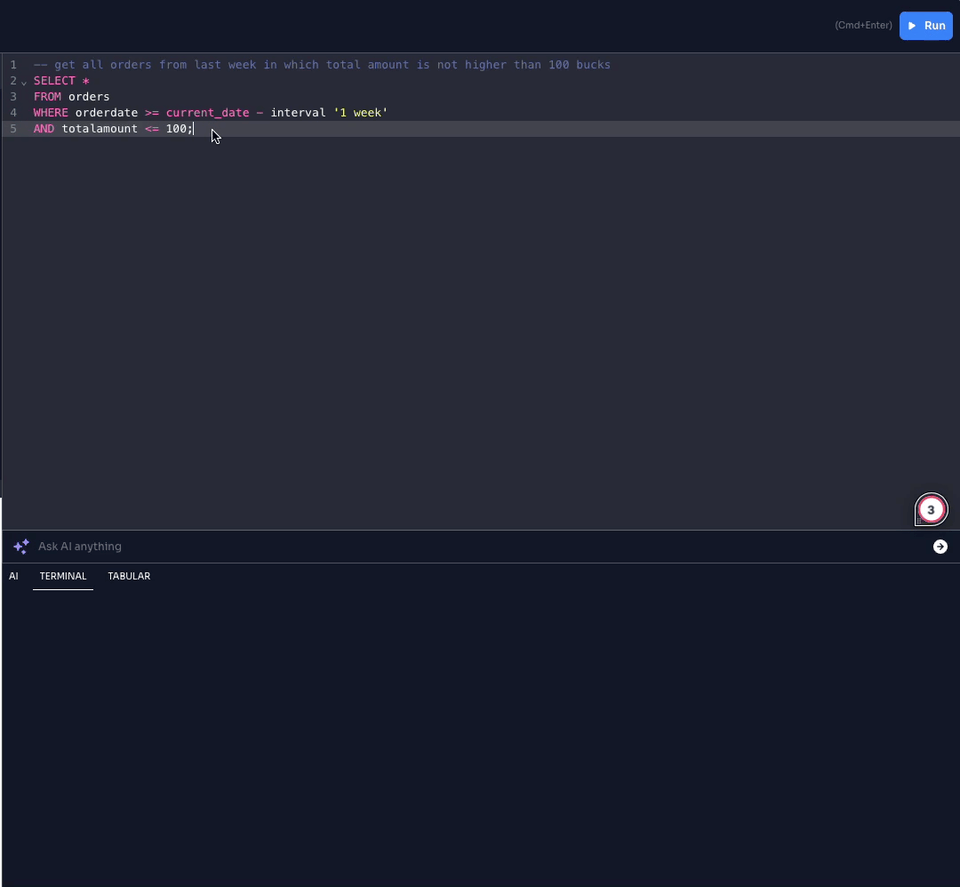This screenshot has width=960, height=887.
Task: Click the Run query button
Action: (925, 26)
